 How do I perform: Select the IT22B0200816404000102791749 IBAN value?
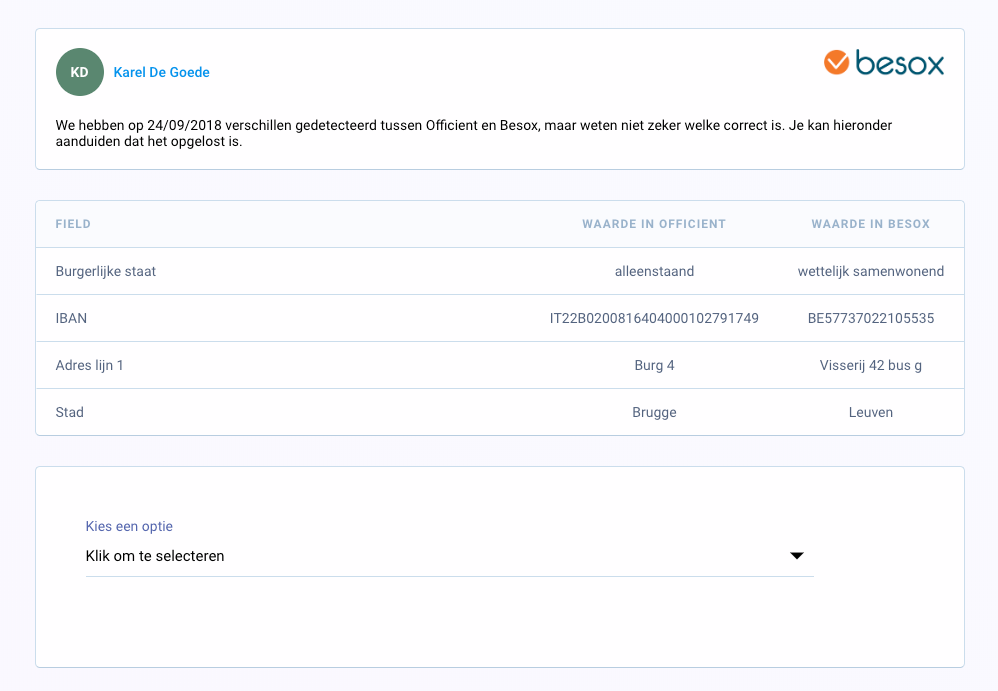654,318
